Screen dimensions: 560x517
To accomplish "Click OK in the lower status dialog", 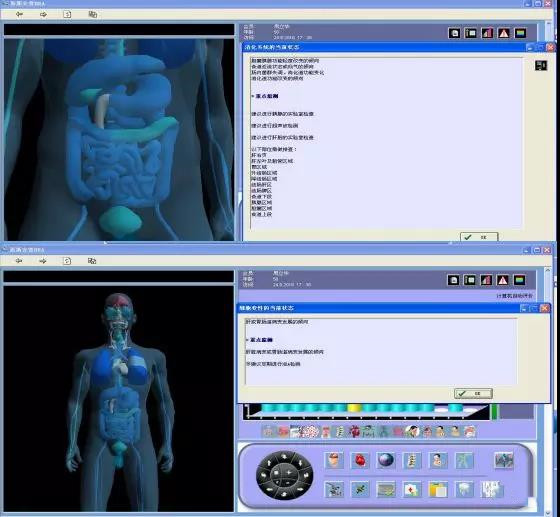I will tap(473, 393).
